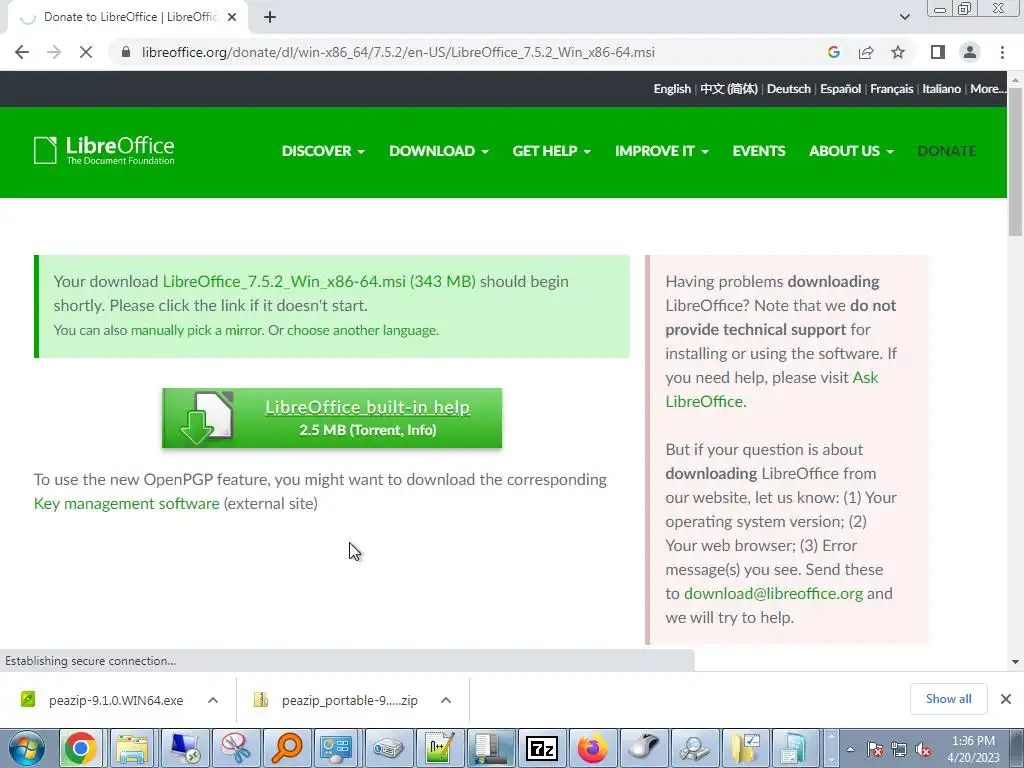Image resolution: width=1024 pixels, height=768 pixels.
Task: Open the Google icon in address bar
Action: (834, 52)
